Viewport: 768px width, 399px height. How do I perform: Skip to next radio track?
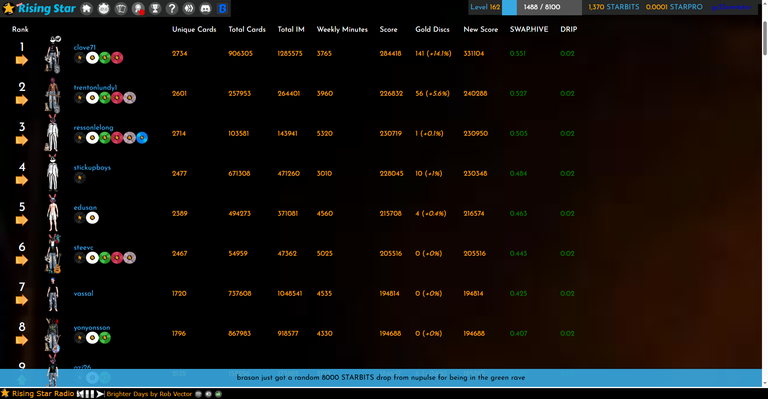100,394
